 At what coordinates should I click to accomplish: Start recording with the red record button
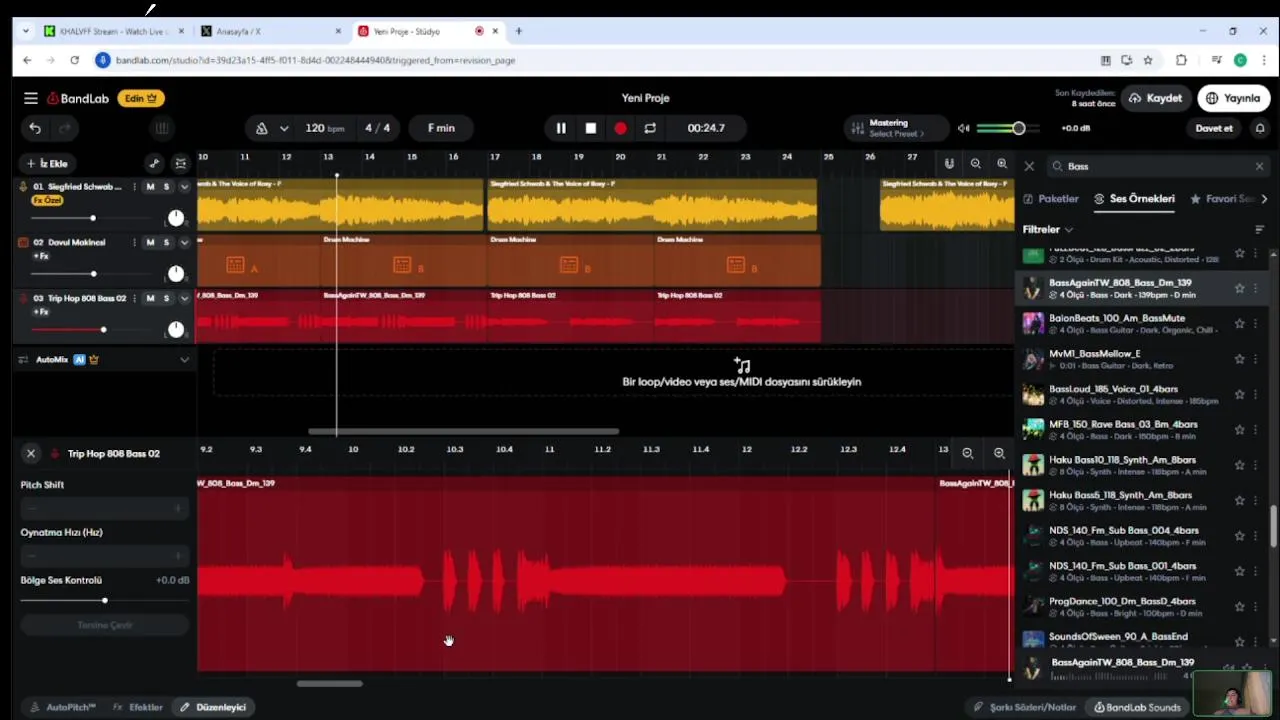tap(621, 128)
